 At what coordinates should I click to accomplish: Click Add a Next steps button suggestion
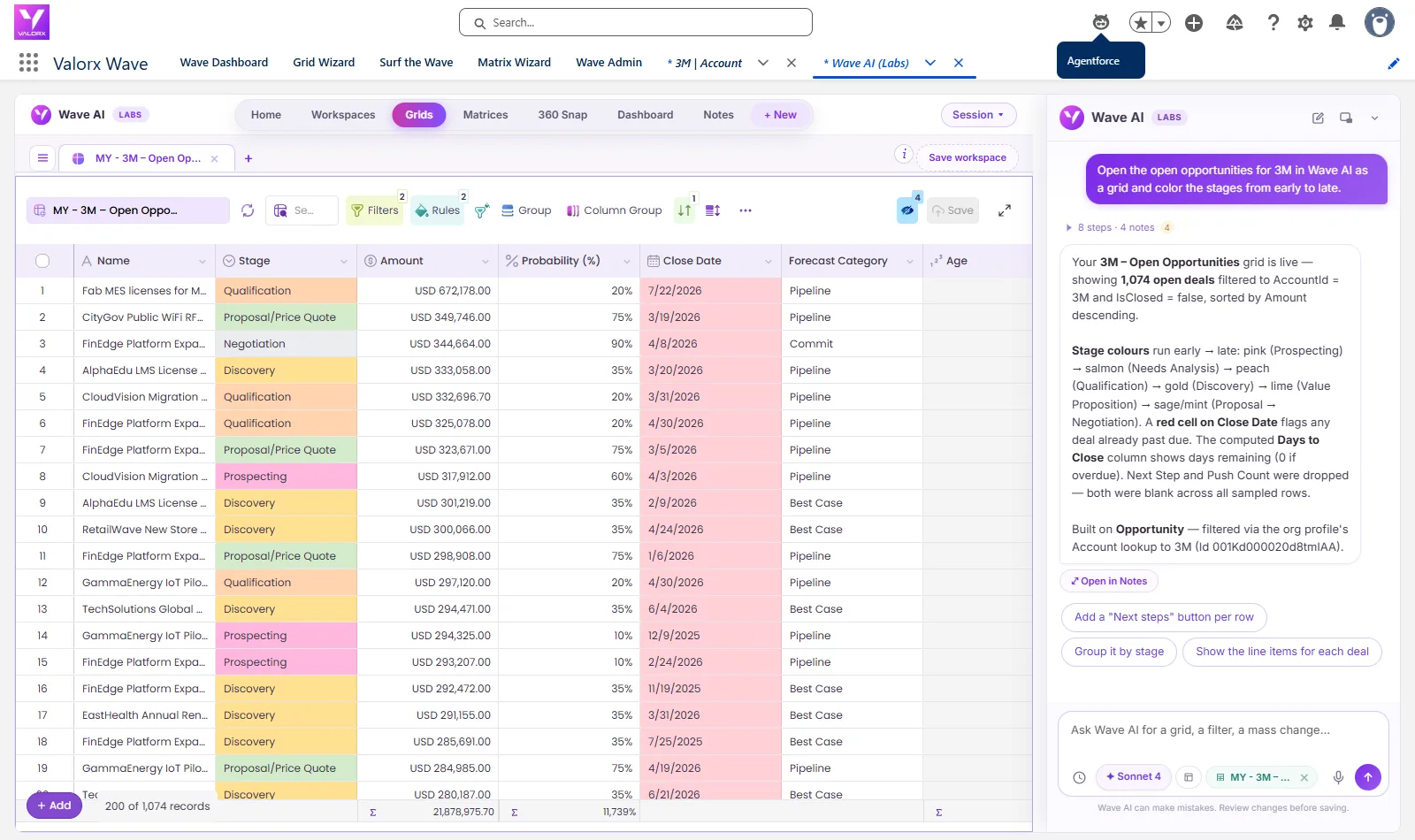point(1164,617)
